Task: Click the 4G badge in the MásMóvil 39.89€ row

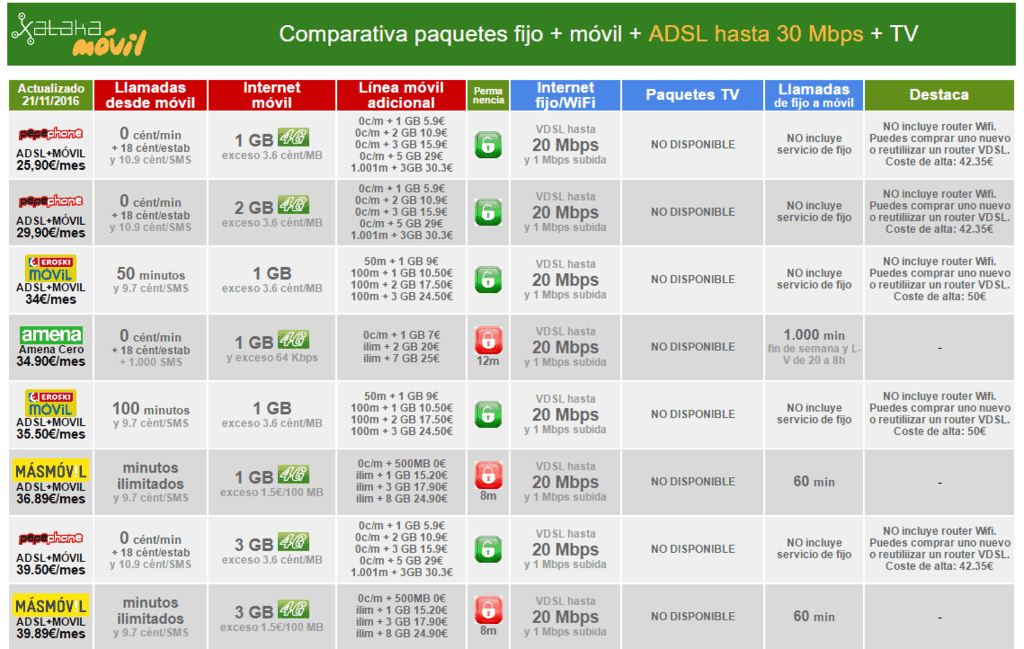Action: click(x=293, y=610)
